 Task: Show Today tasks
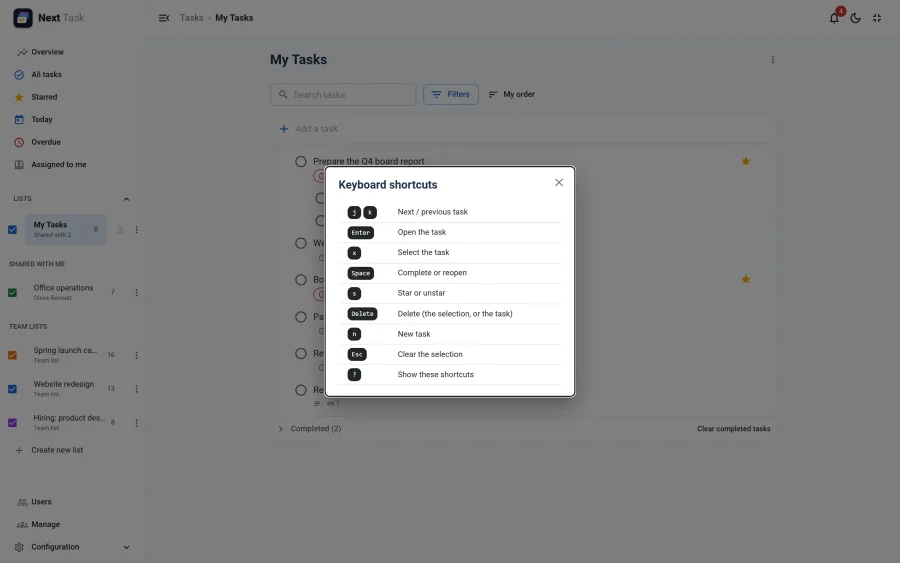(41, 119)
